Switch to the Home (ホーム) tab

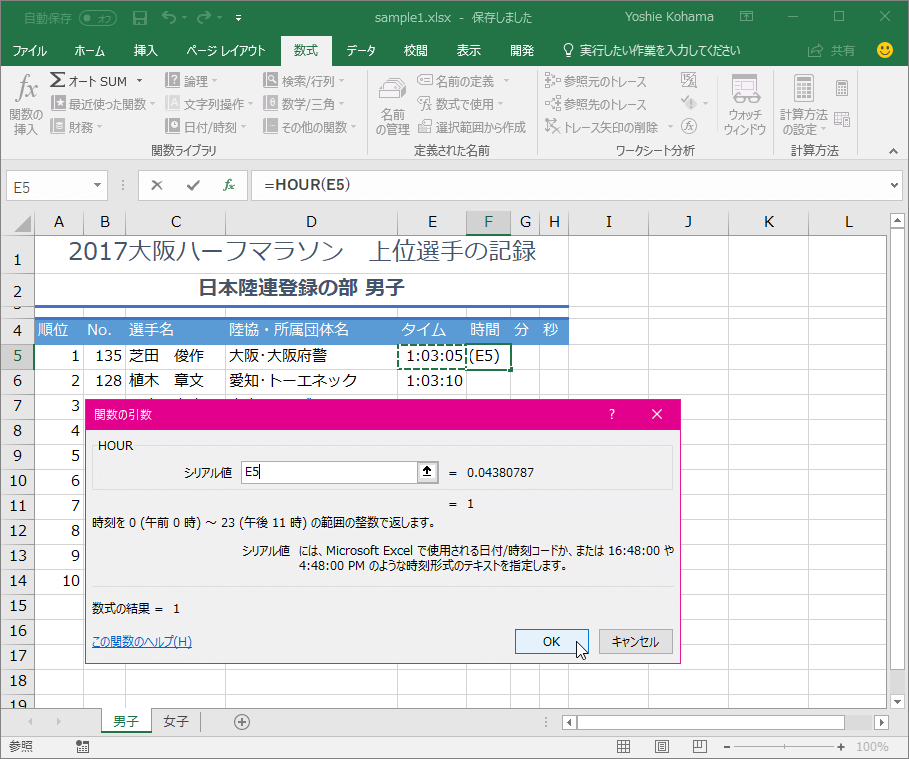89,50
